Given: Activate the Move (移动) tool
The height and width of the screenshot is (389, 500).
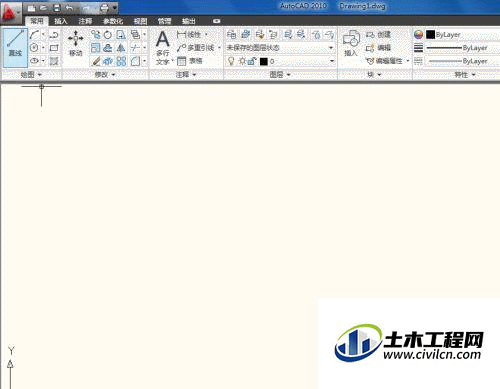Looking at the screenshot, I should (x=76, y=43).
